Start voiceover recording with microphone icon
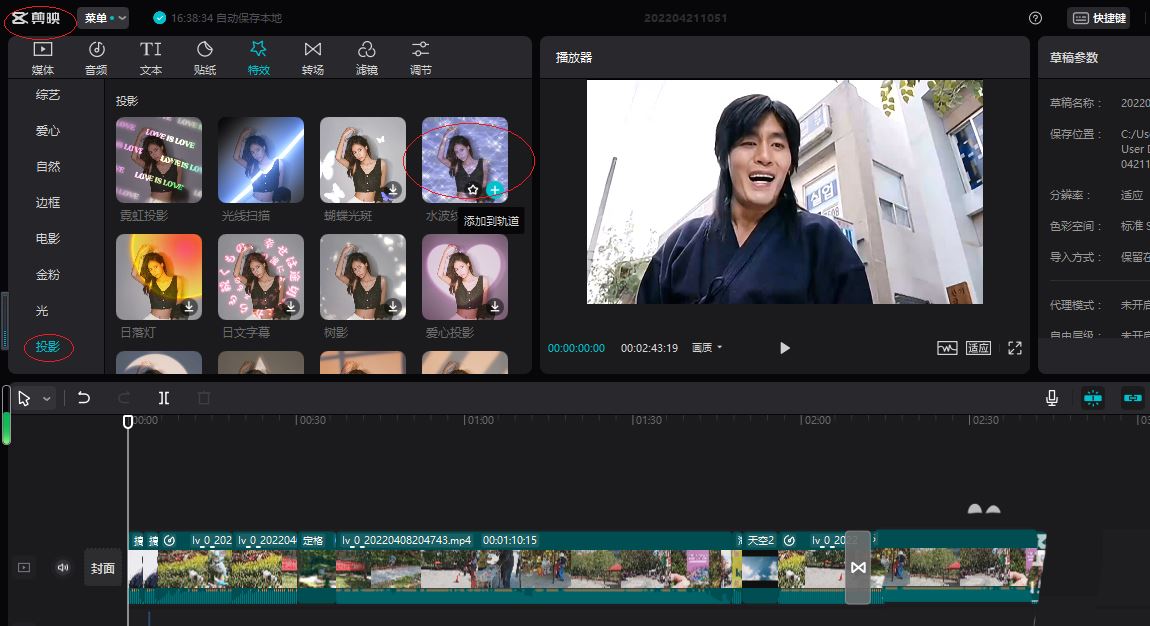1150x626 pixels. (1051, 397)
